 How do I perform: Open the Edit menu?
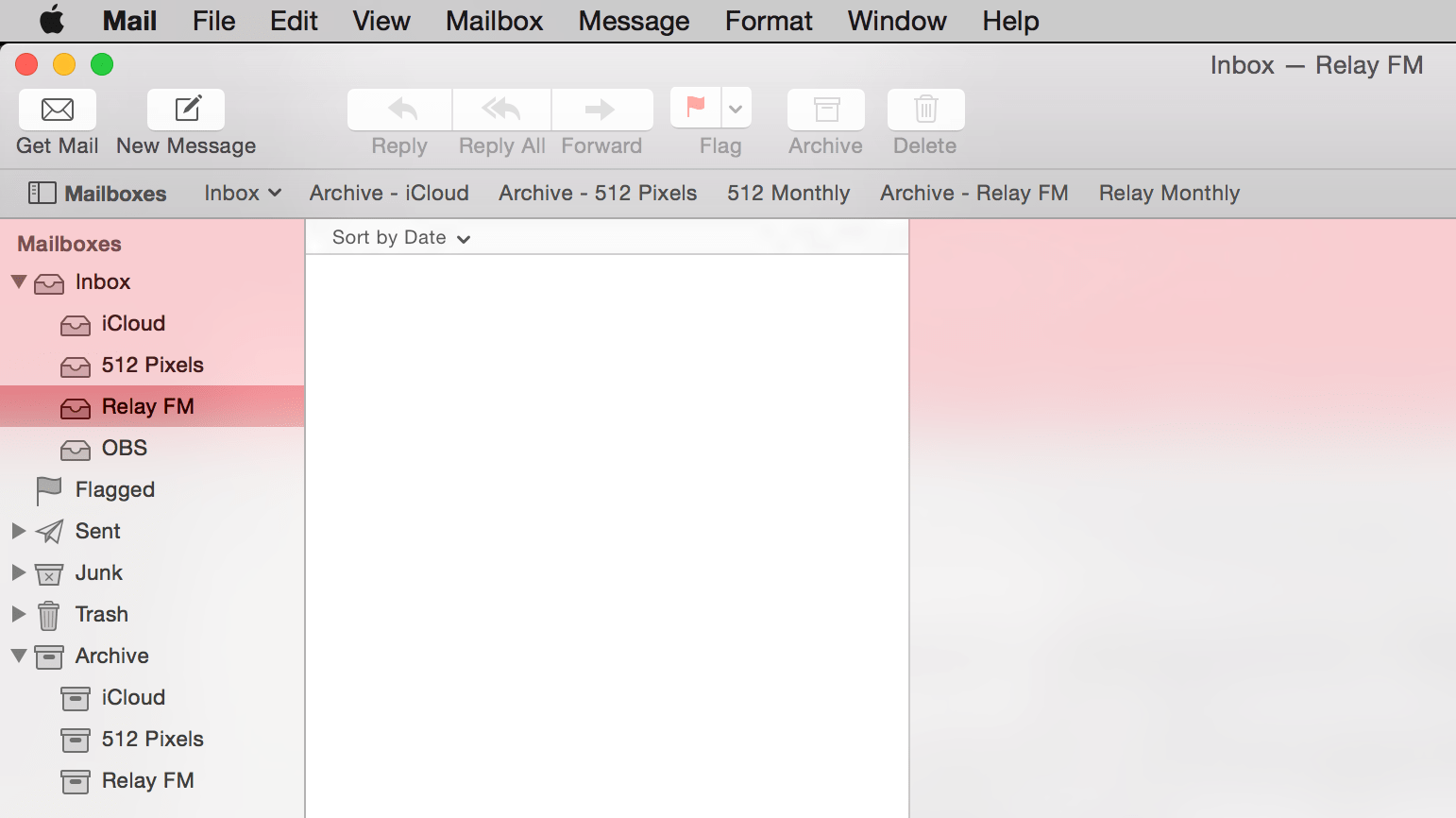(x=294, y=21)
